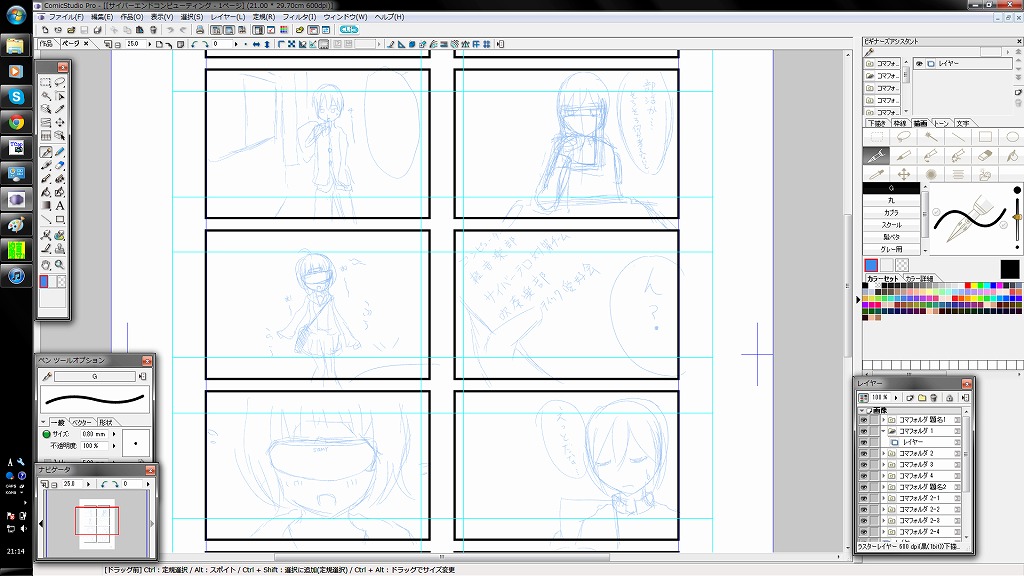Select the pen icon in Beginner's Assistant
This screenshot has width=1024, height=576.
(876, 155)
